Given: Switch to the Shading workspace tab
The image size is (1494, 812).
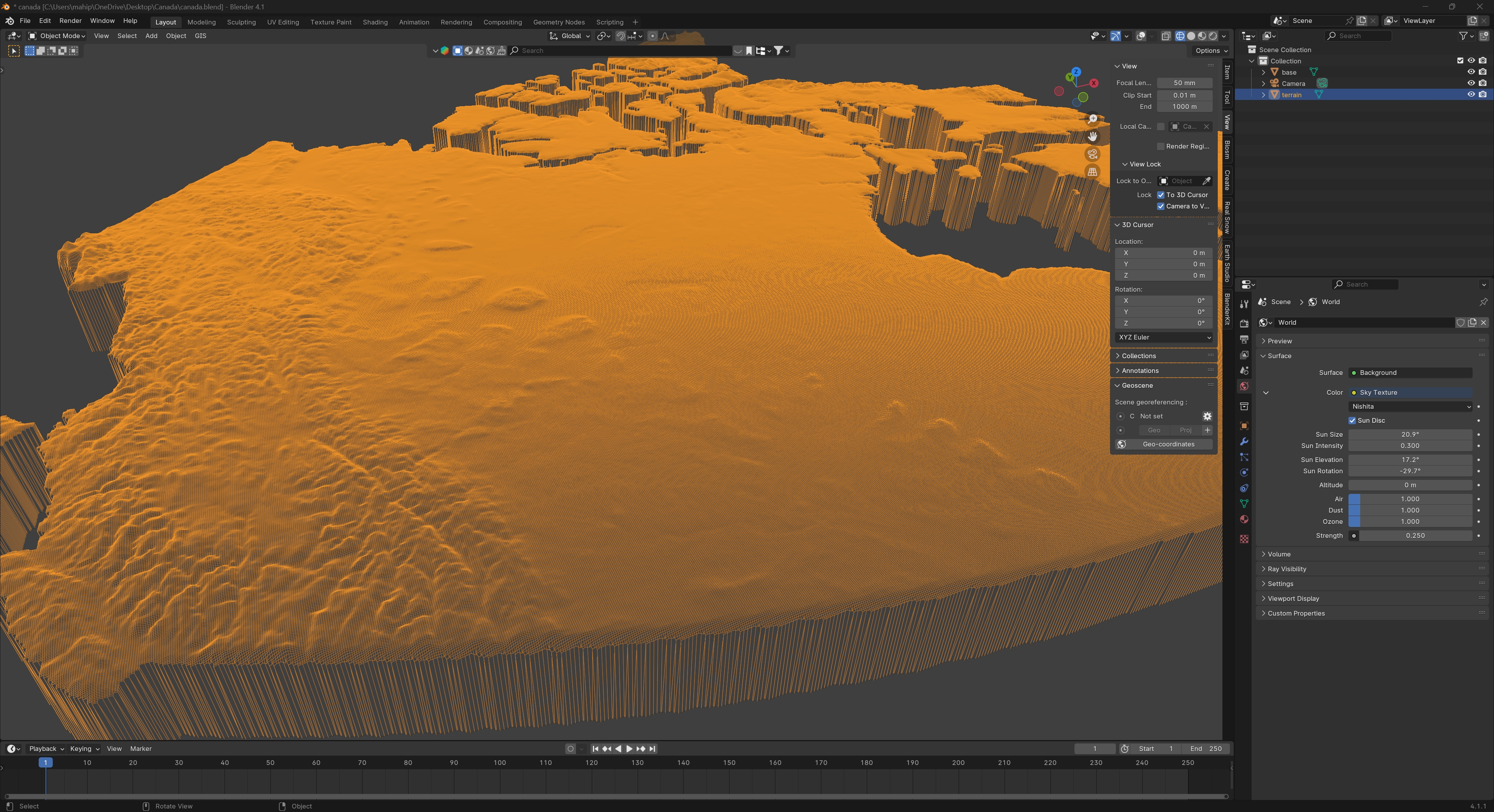Looking at the screenshot, I should pyautogui.click(x=375, y=22).
